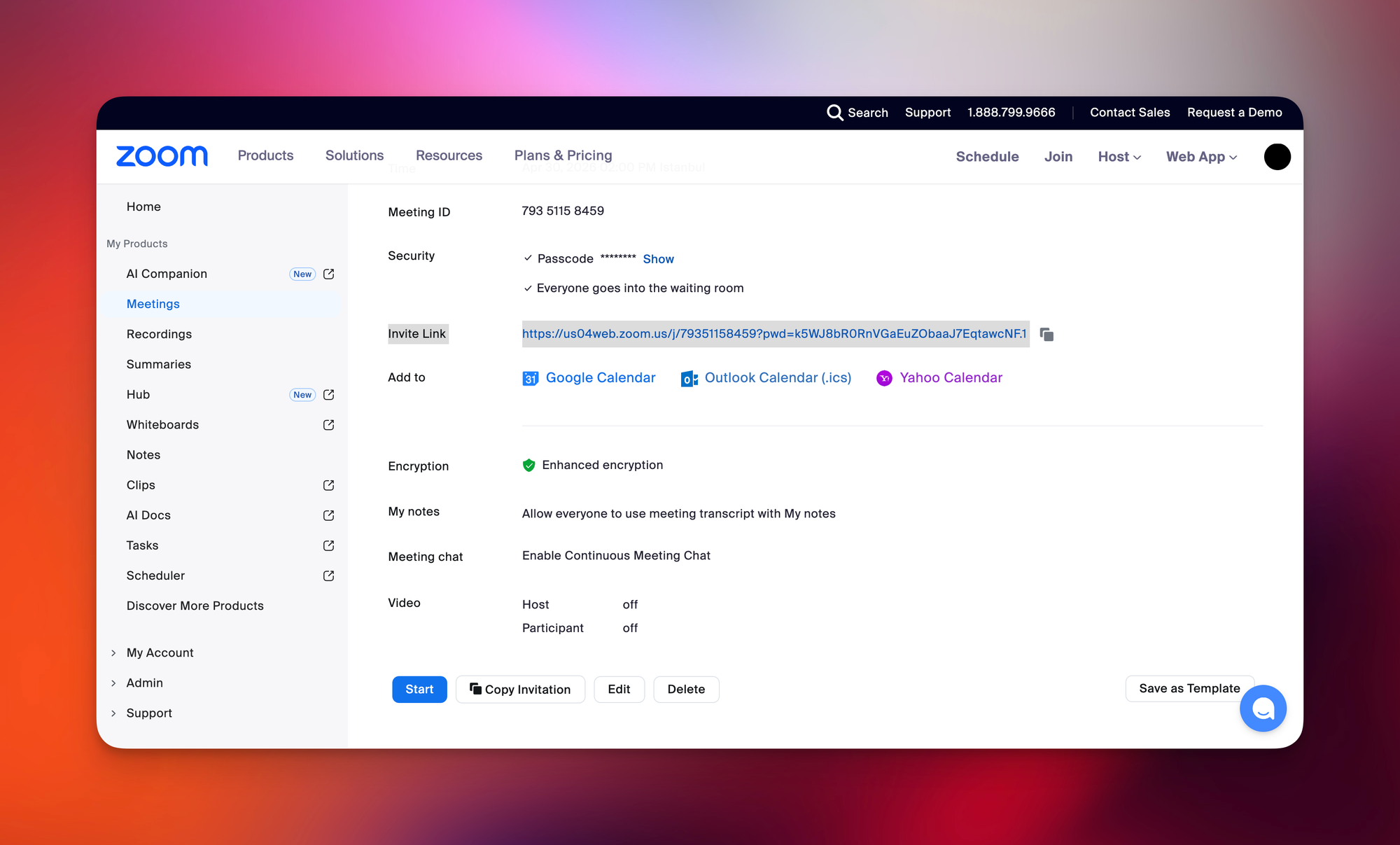Open the Products menu
Image resolution: width=1400 pixels, height=845 pixels.
(265, 155)
